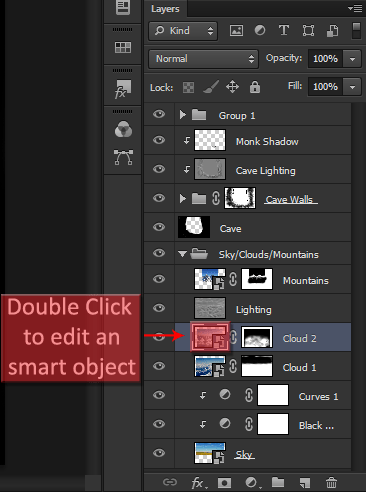Hide the Sky/Clouds/Mountains group

point(159,253)
